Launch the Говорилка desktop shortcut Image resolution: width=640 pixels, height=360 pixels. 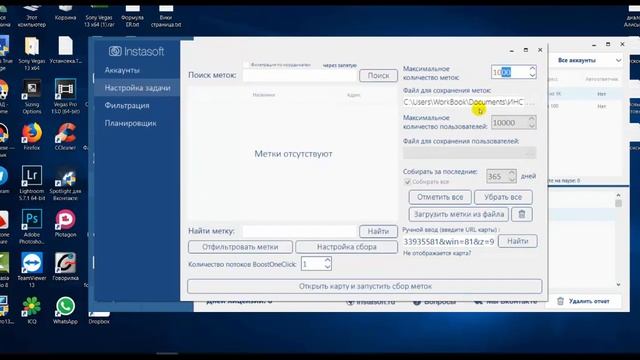(65, 267)
